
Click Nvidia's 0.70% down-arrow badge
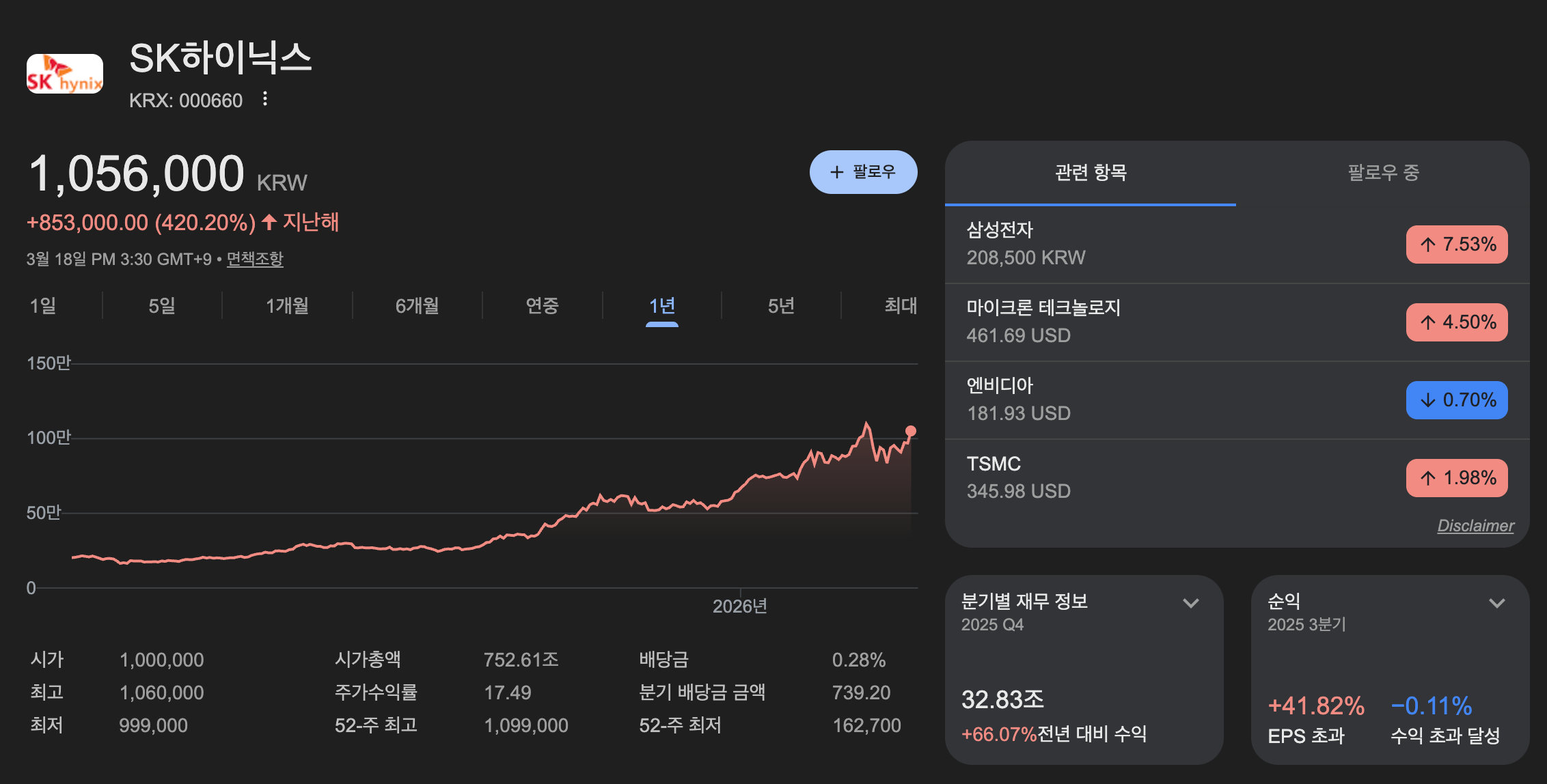(1456, 400)
